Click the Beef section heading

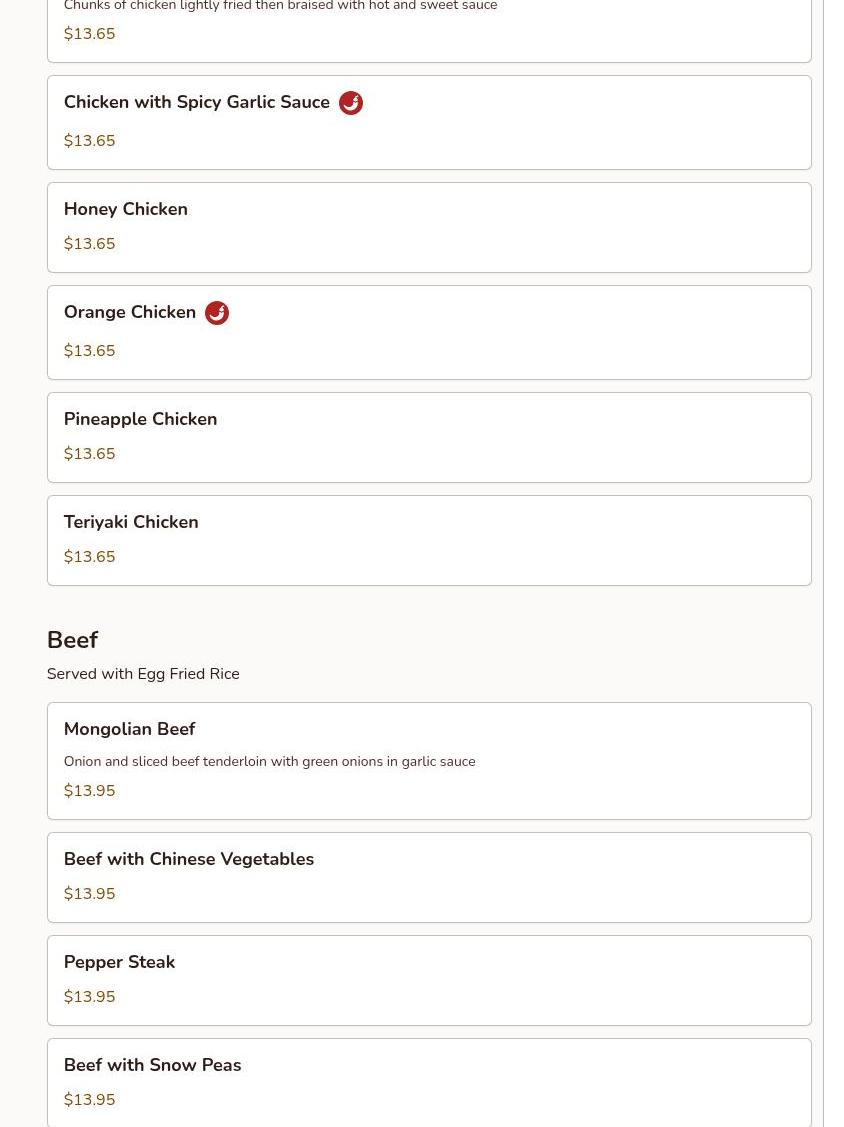(73, 640)
